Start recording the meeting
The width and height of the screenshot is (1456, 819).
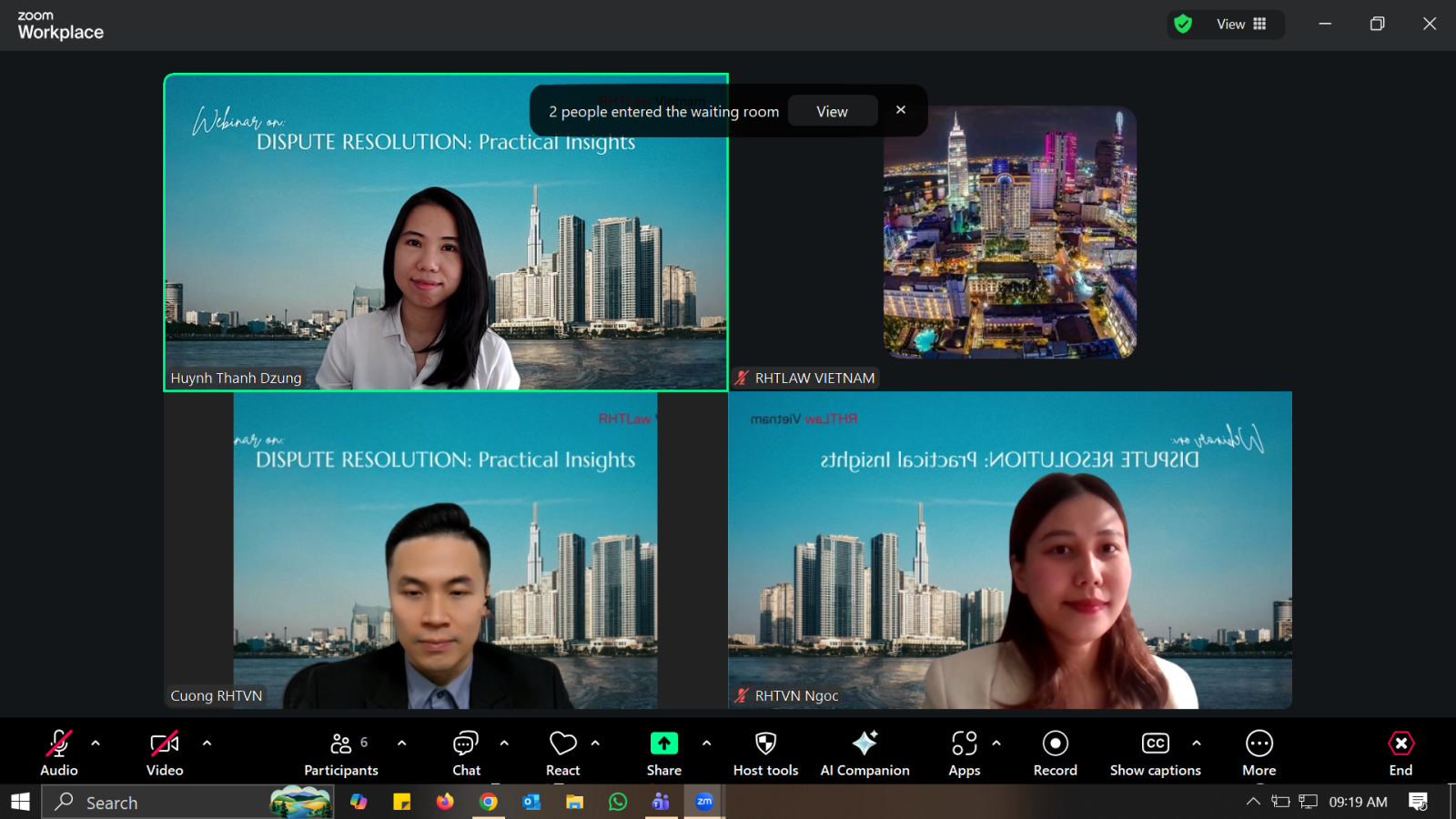1055,753
